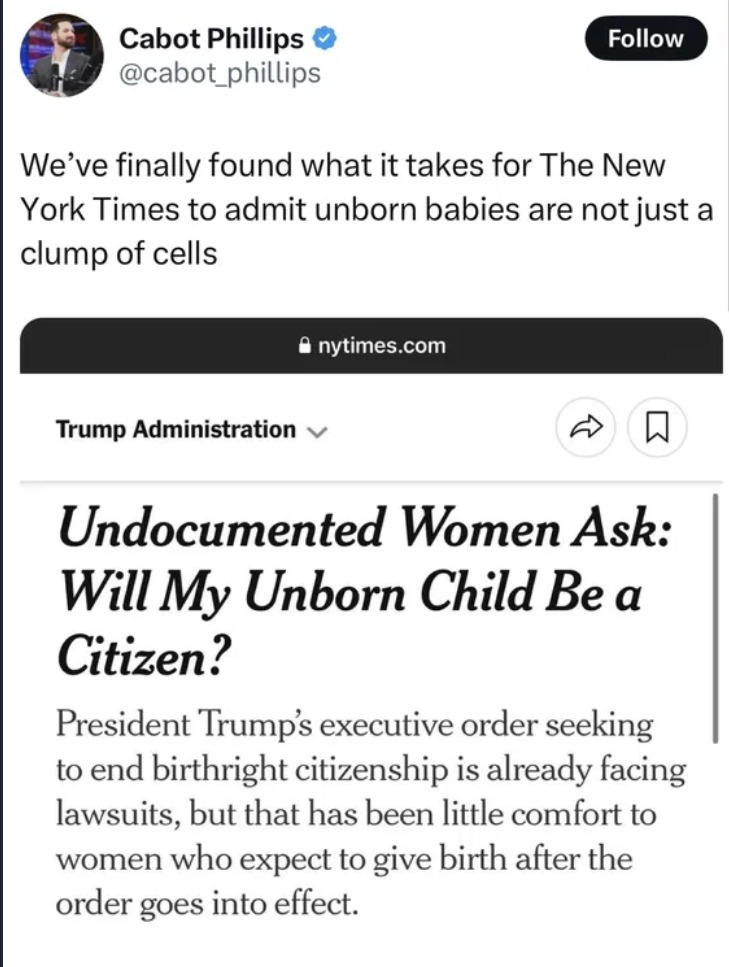Click the Follow button

point(646,38)
